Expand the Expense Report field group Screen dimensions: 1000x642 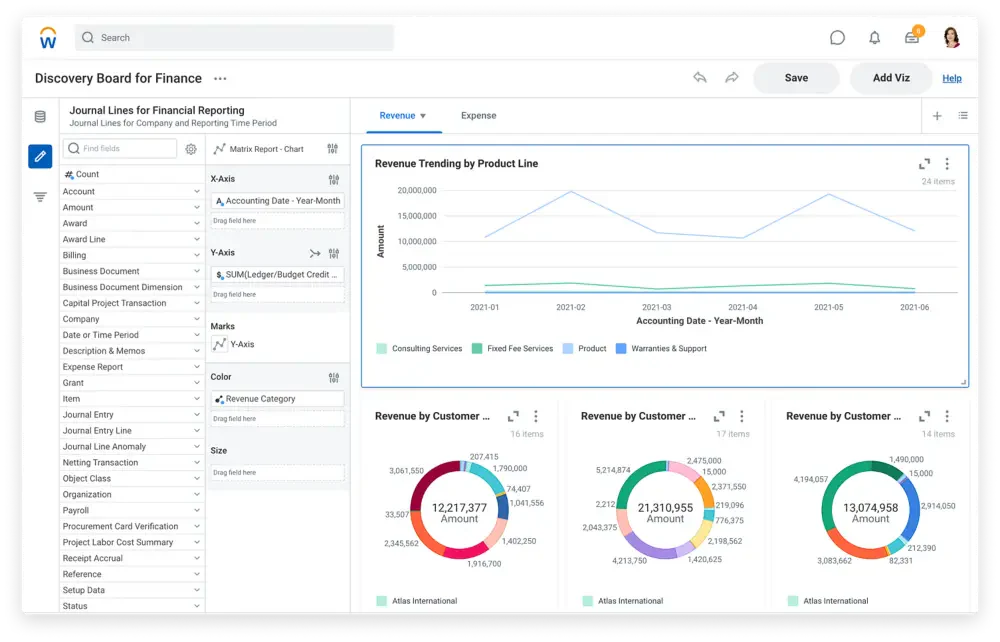[197, 367]
